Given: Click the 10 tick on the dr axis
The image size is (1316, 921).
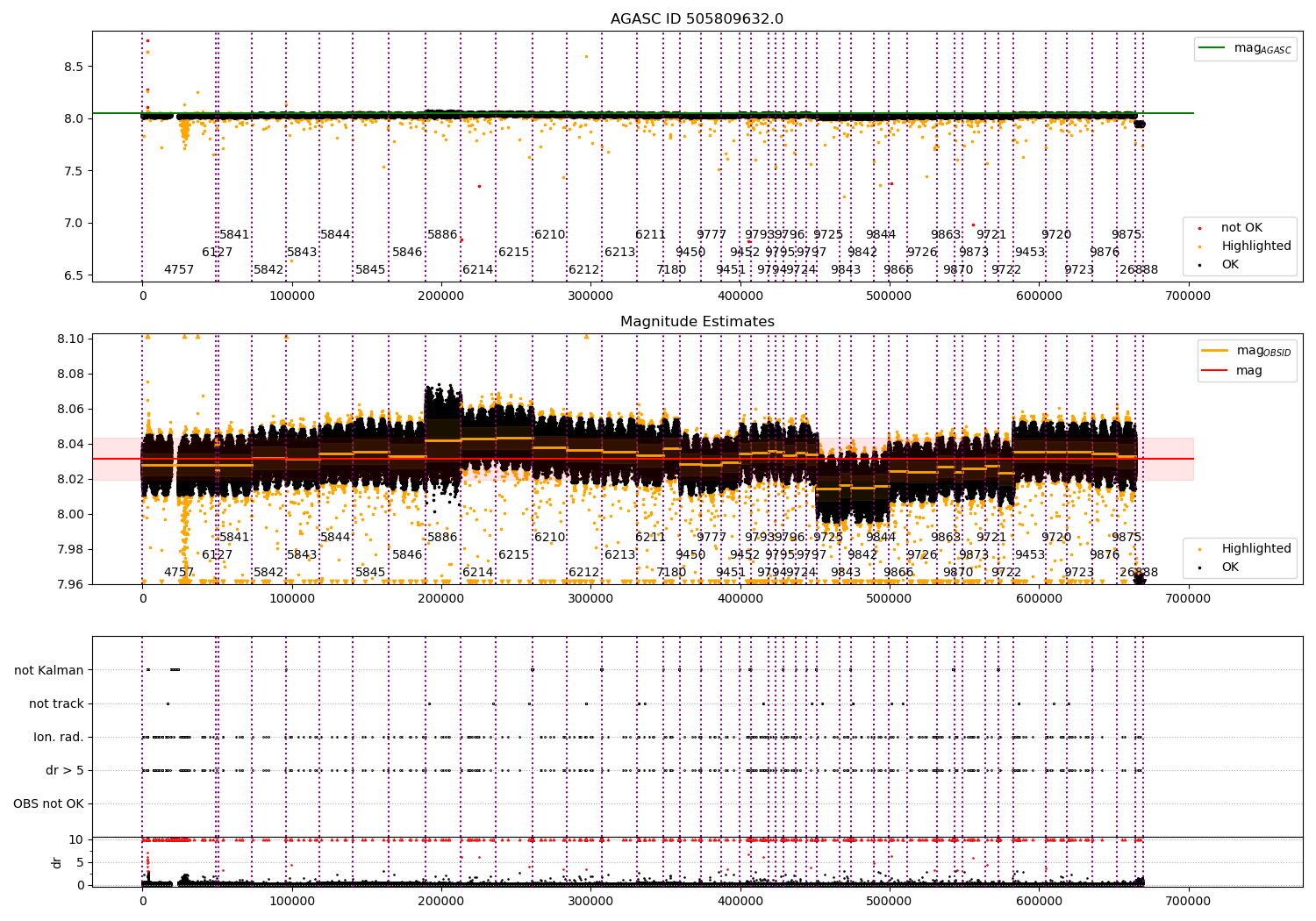Looking at the screenshot, I should tap(76, 839).
